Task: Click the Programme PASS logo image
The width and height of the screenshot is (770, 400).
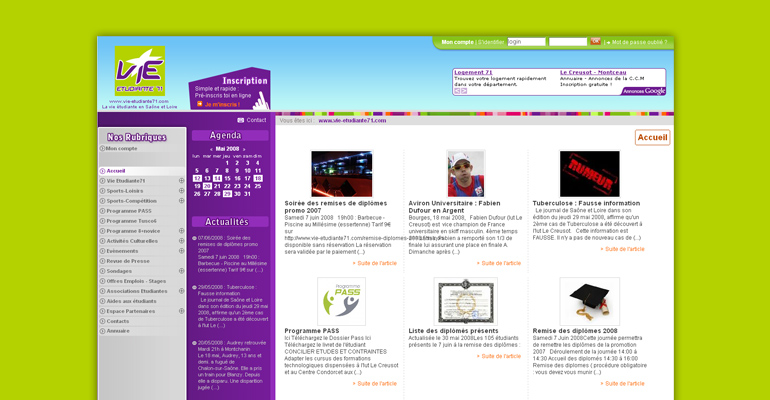Action: (341, 301)
